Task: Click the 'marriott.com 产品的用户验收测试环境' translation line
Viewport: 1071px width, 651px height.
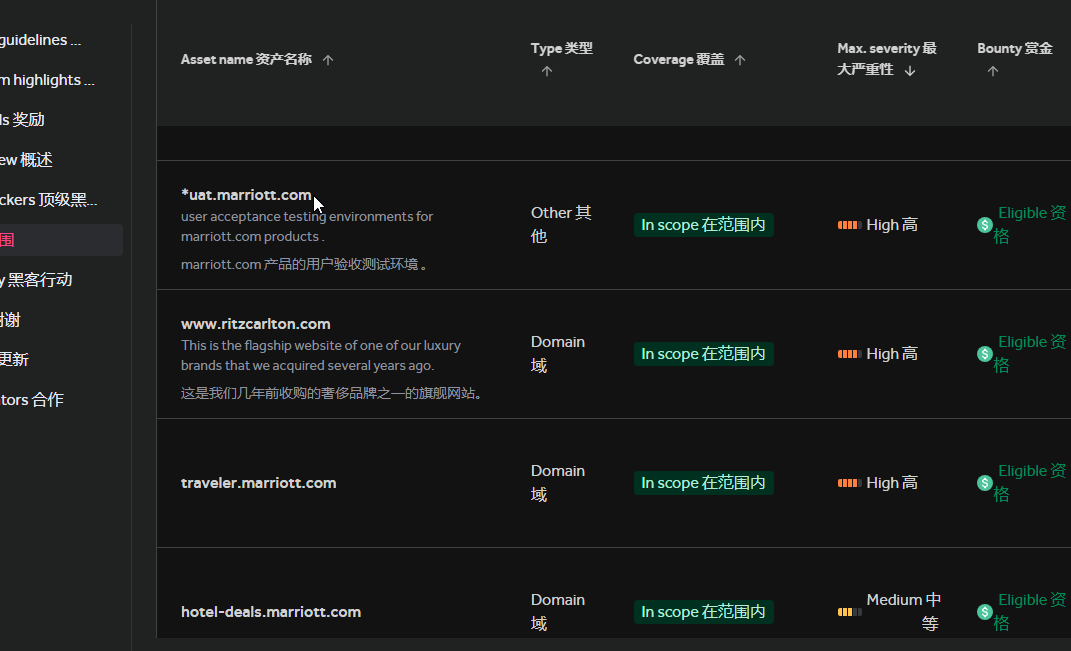Action: pyautogui.click(x=305, y=264)
